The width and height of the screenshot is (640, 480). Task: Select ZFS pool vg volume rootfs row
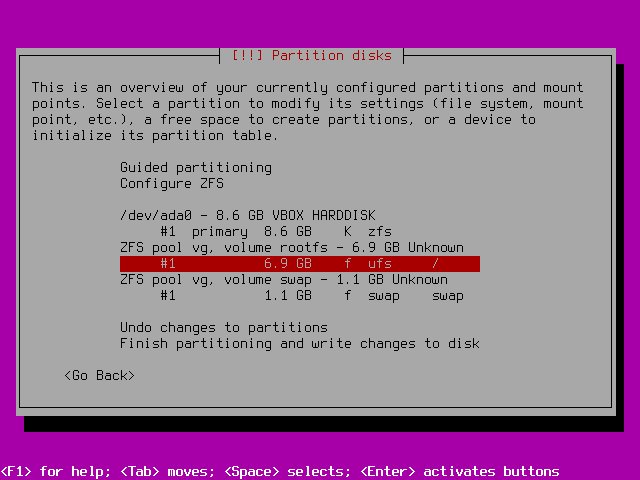coord(292,247)
